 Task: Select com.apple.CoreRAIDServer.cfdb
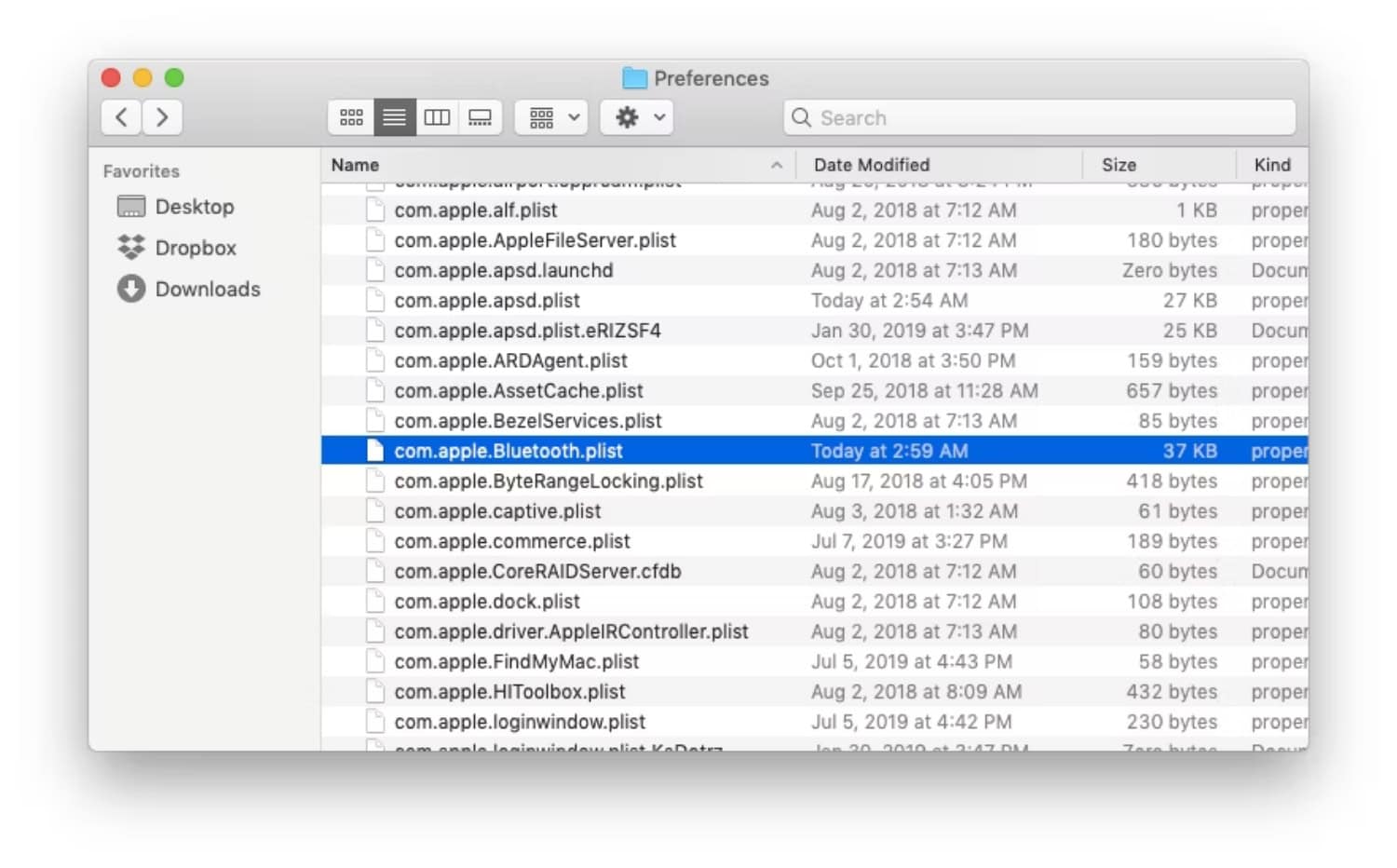tap(815, 572)
